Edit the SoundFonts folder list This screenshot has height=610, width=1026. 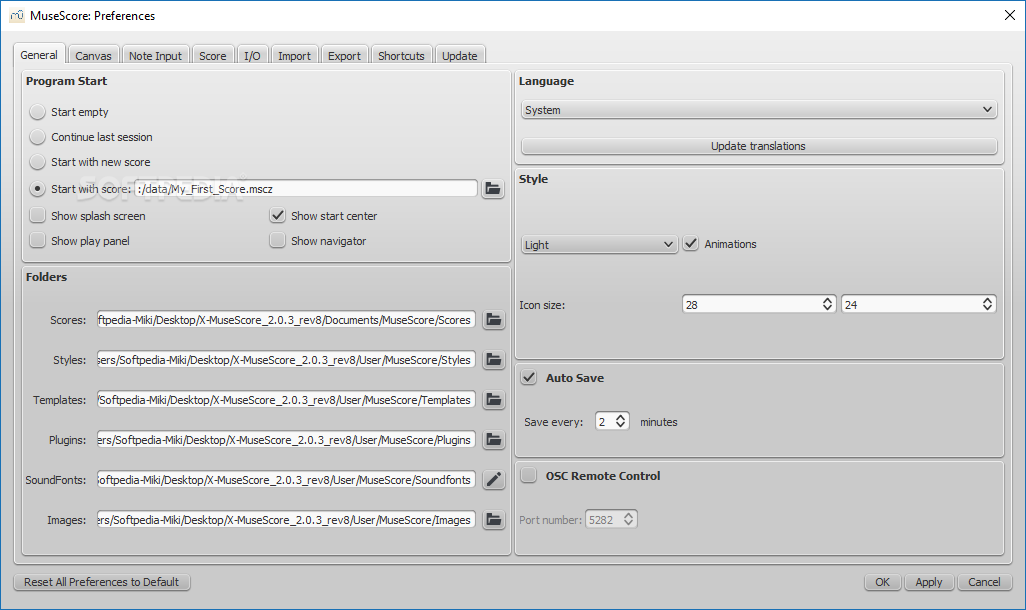[494, 480]
